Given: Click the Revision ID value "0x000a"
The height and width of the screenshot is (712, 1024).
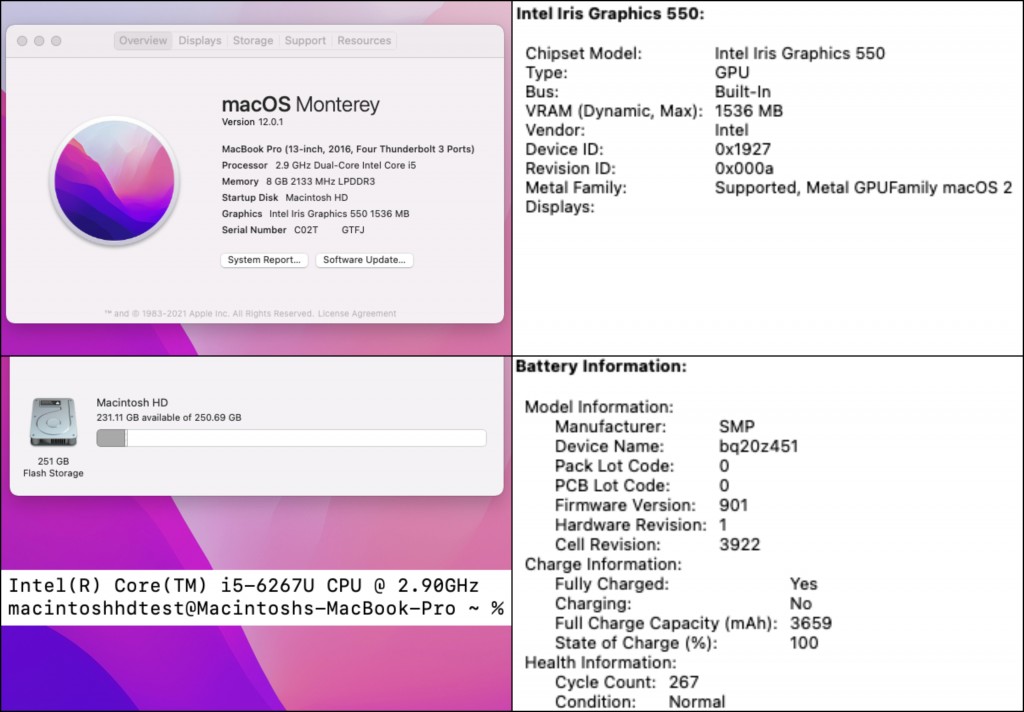Looking at the screenshot, I should (744, 169).
